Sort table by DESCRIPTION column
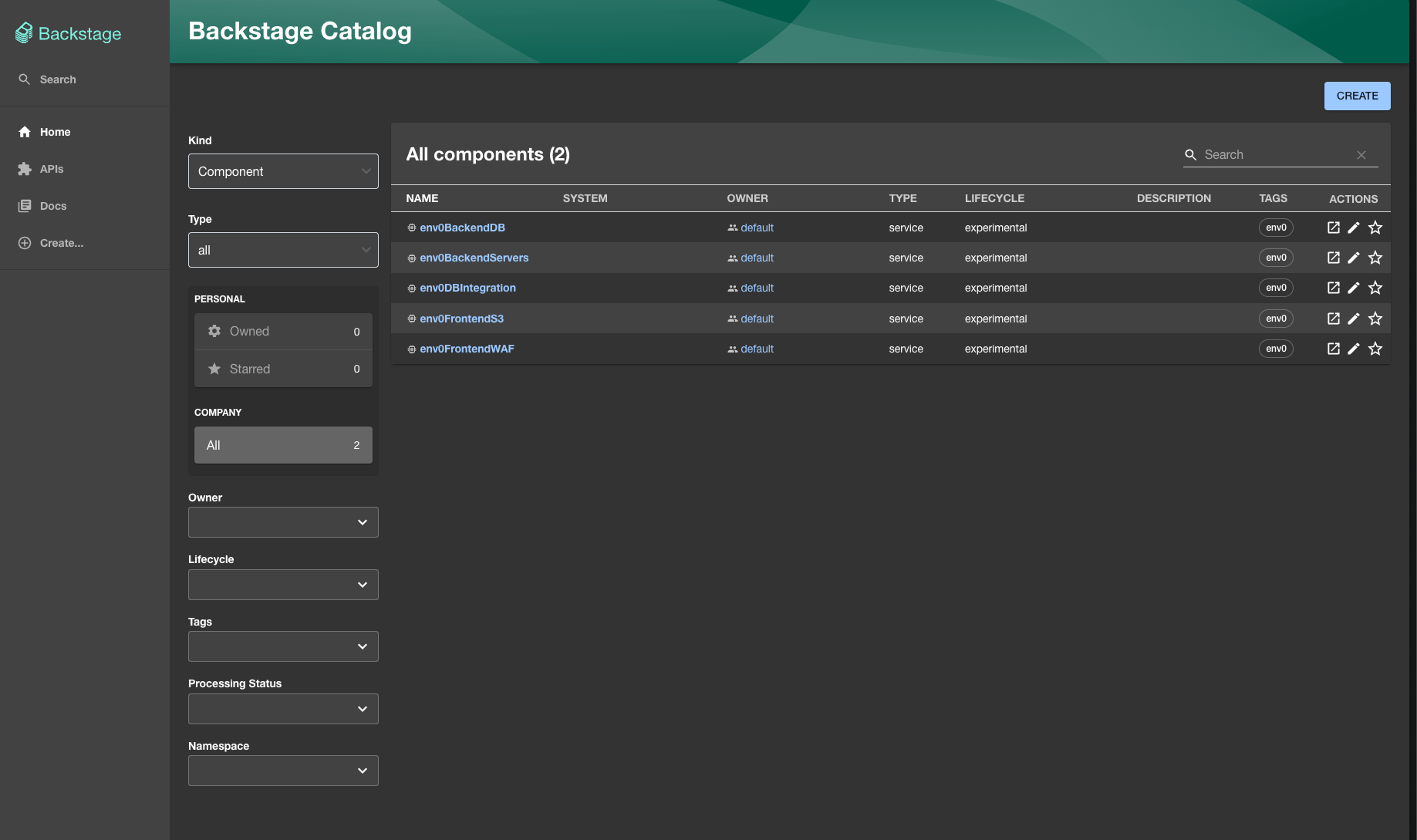 tap(1173, 198)
